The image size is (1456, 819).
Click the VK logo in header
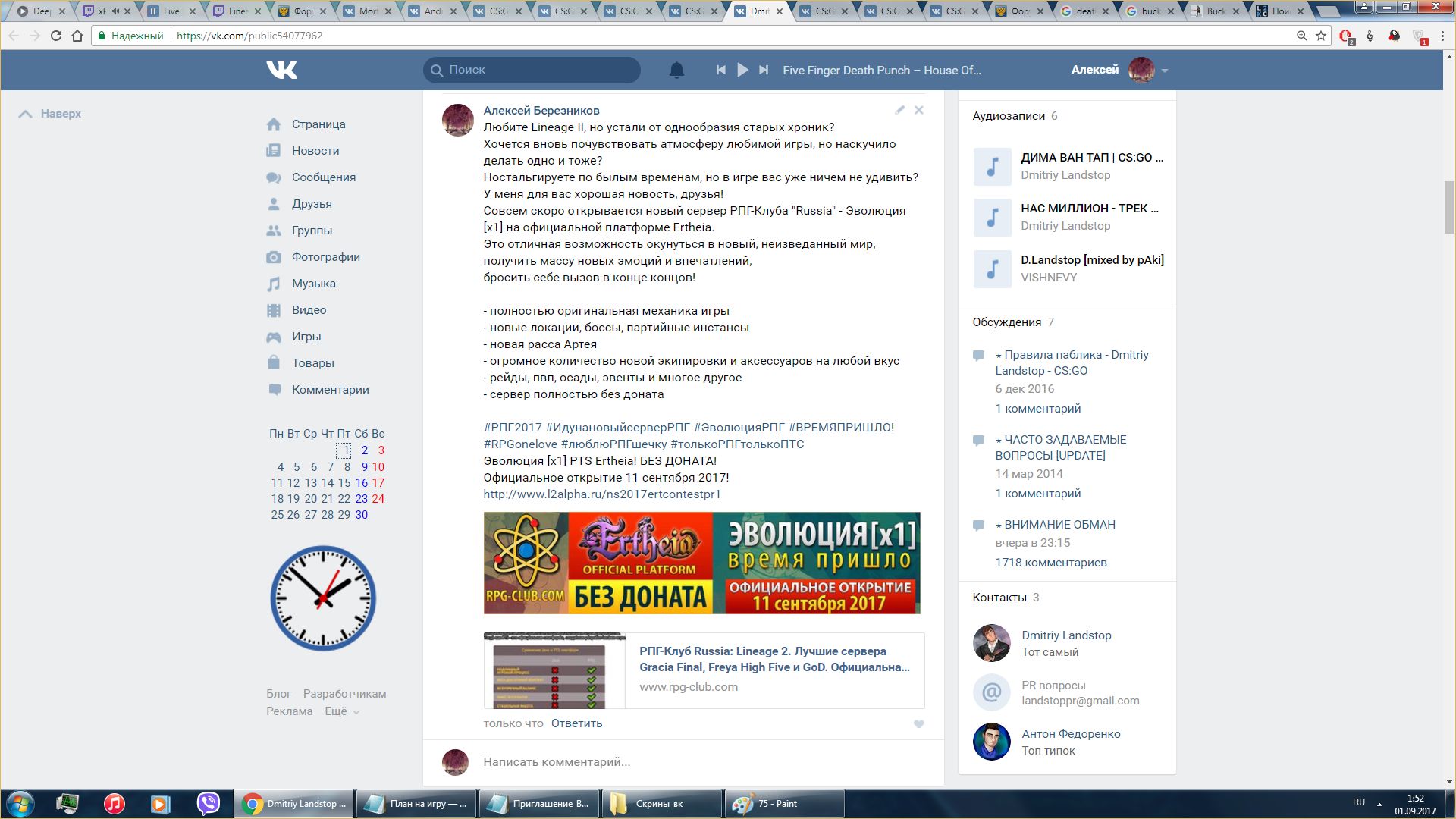click(x=281, y=70)
